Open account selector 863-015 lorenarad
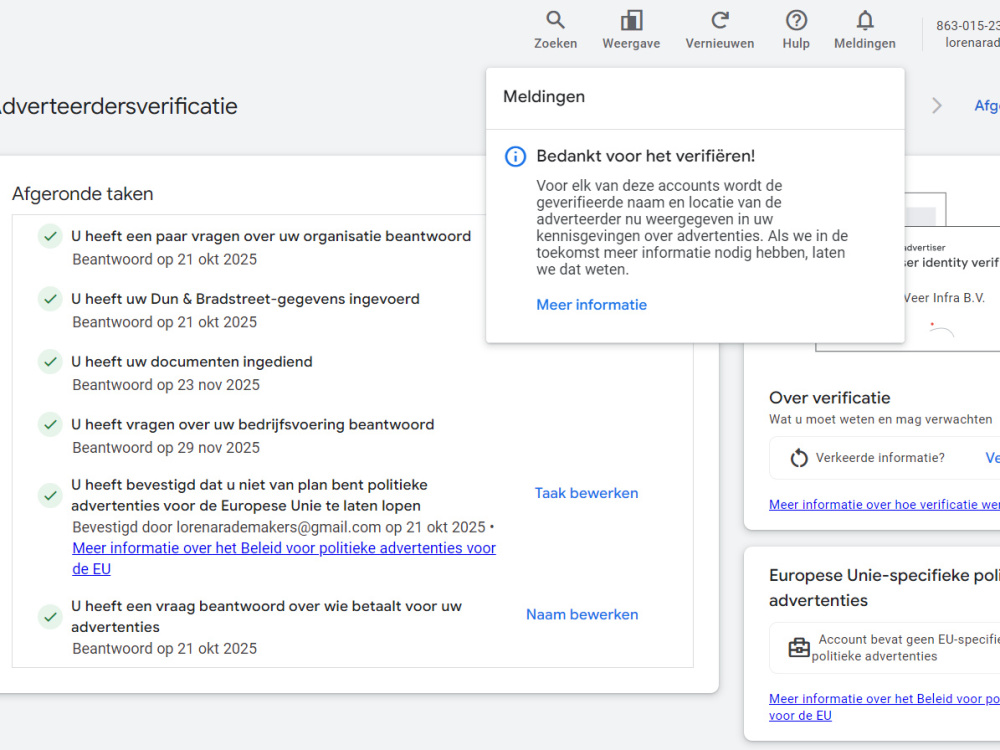 click(x=967, y=34)
